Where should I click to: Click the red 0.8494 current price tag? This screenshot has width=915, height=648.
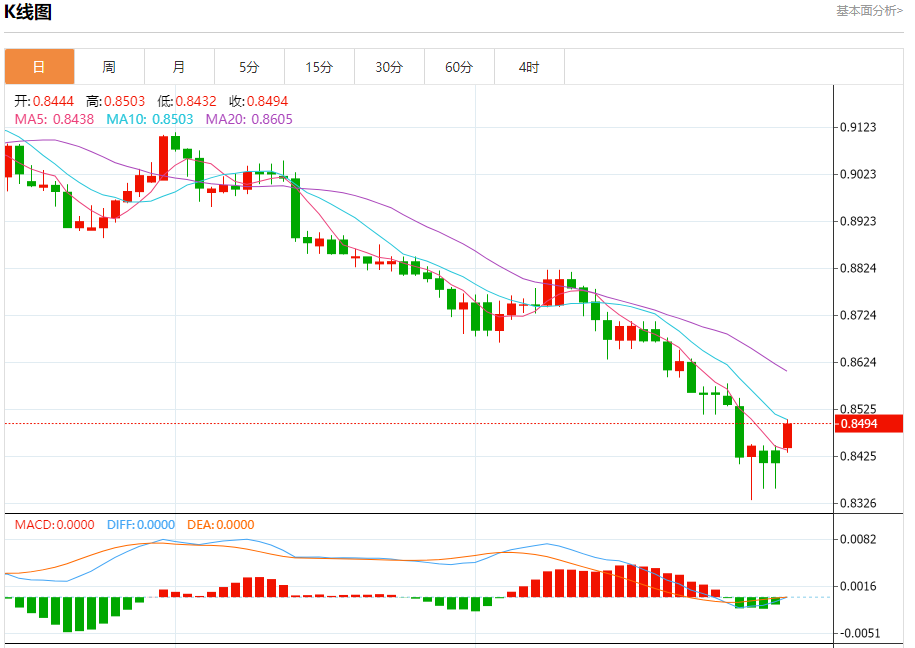pyautogui.click(x=869, y=423)
